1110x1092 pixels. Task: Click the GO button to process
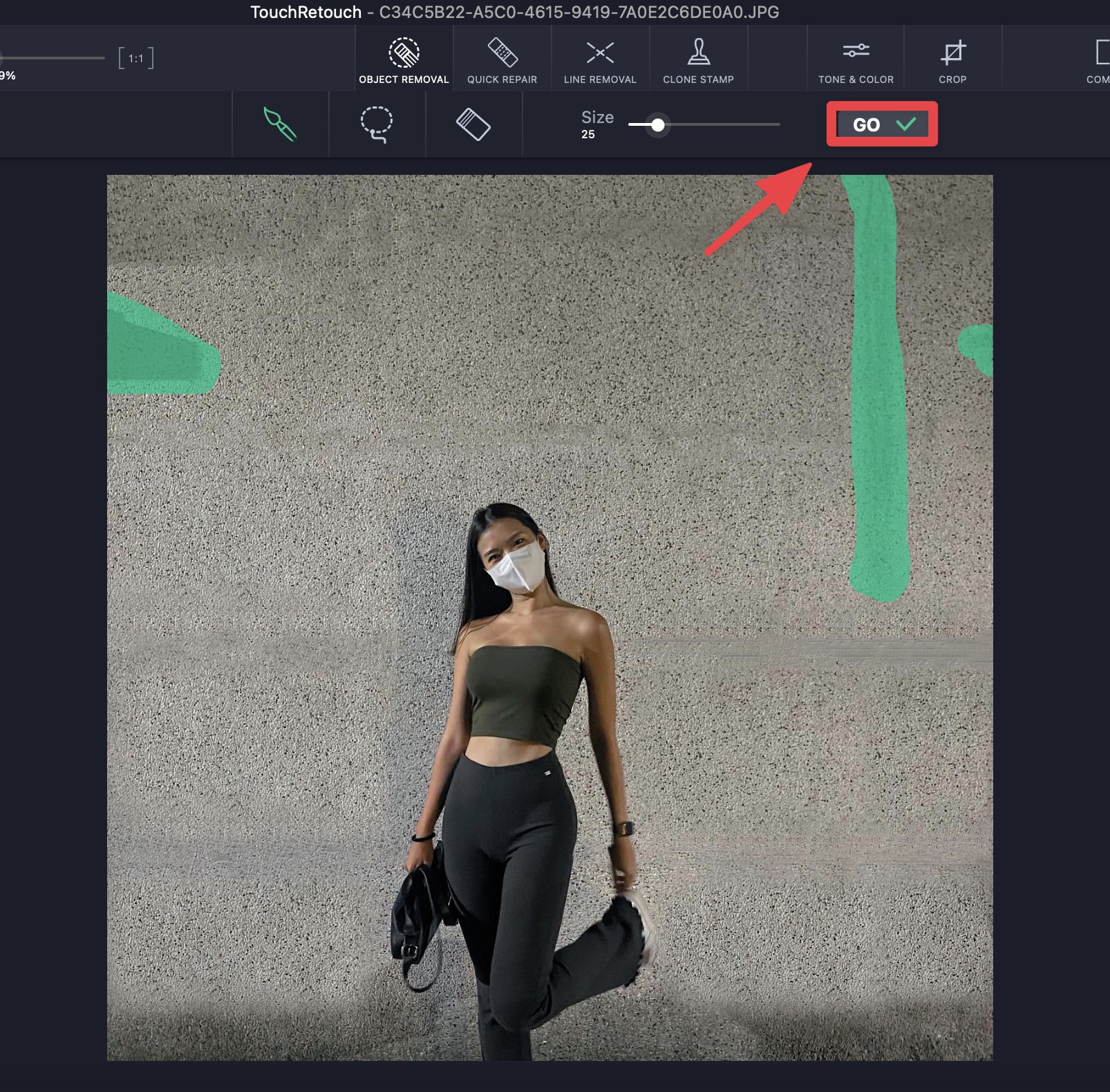click(x=882, y=124)
